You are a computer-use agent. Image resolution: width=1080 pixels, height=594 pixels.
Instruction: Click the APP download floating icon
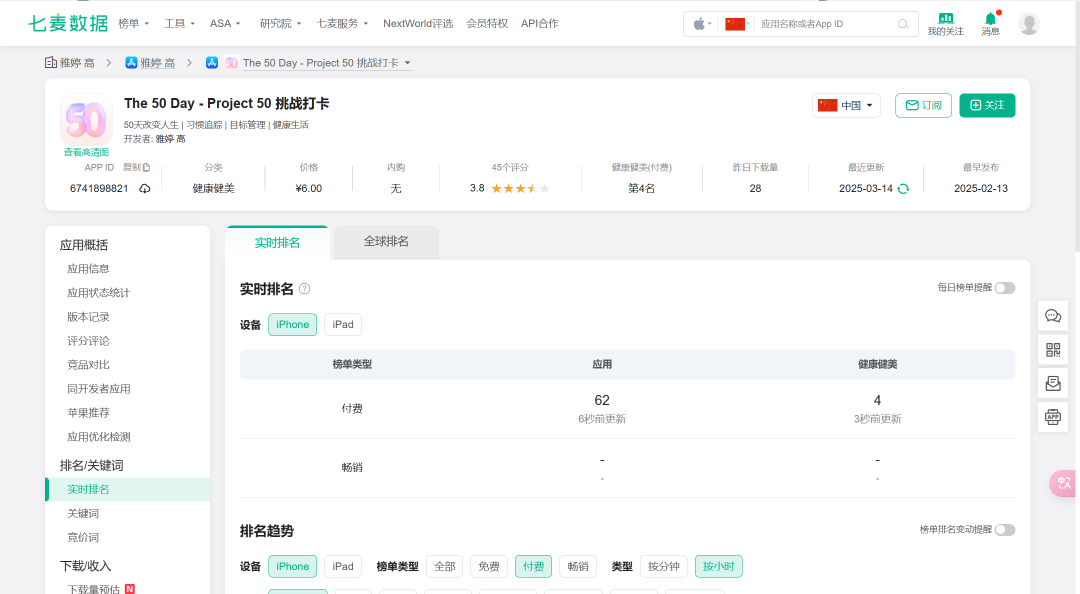(x=1053, y=417)
